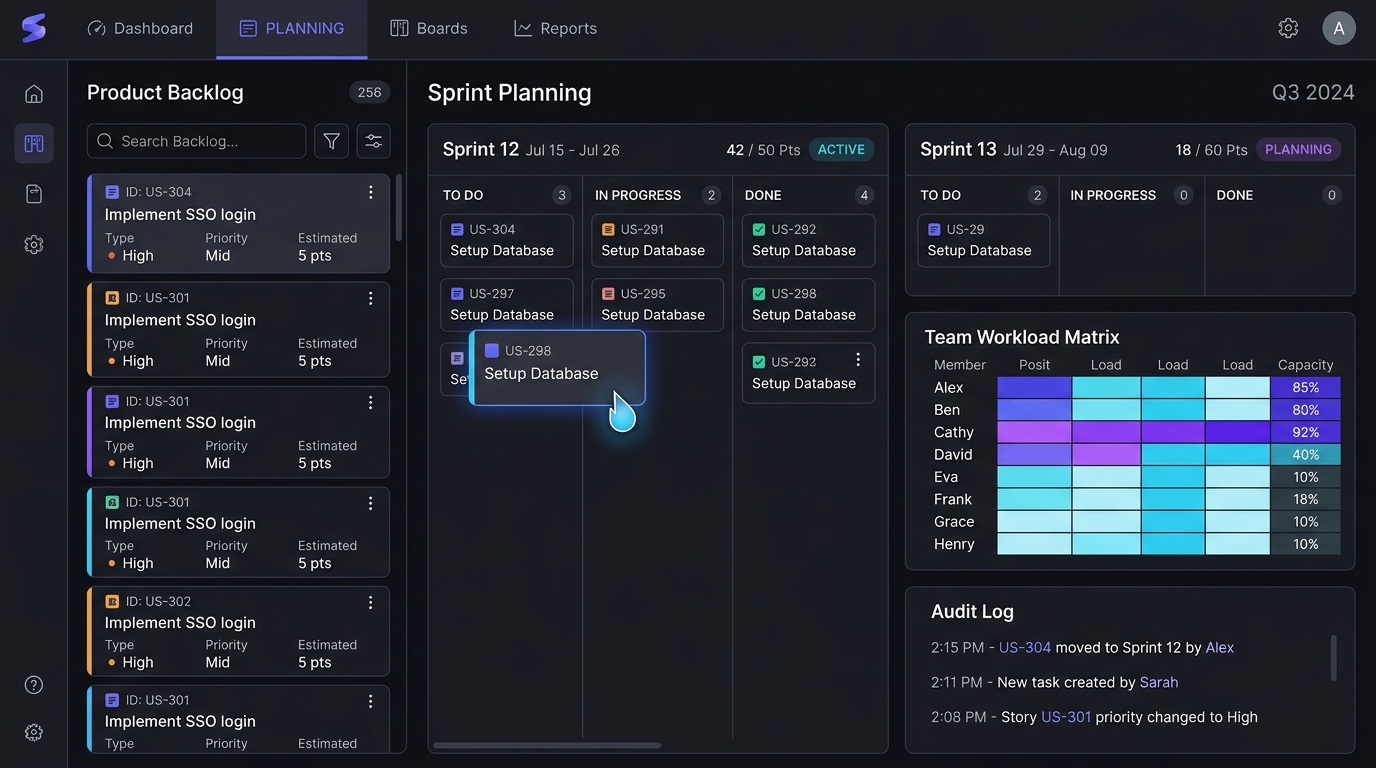This screenshot has height=768, width=1376.
Task: Open the kebab menu on Done card US-292
Action: 858,360
